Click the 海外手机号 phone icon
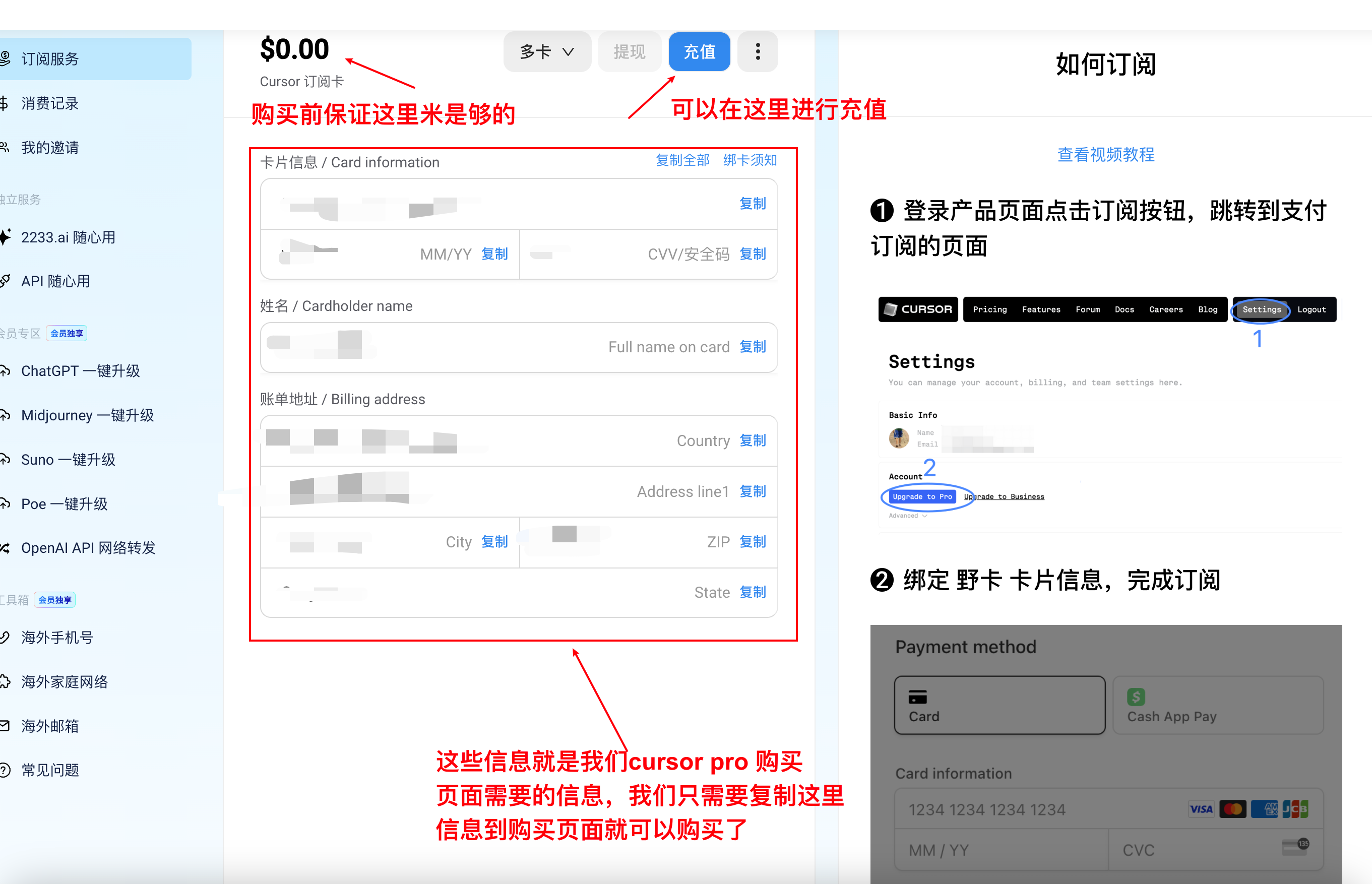 pos(5,637)
